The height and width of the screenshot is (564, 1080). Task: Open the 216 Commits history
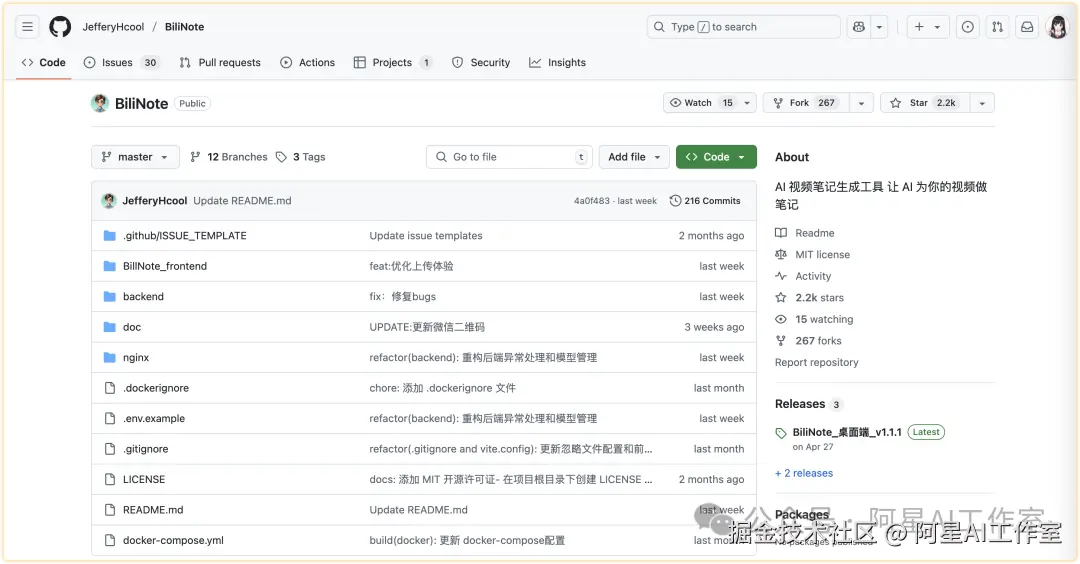pos(705,201)
